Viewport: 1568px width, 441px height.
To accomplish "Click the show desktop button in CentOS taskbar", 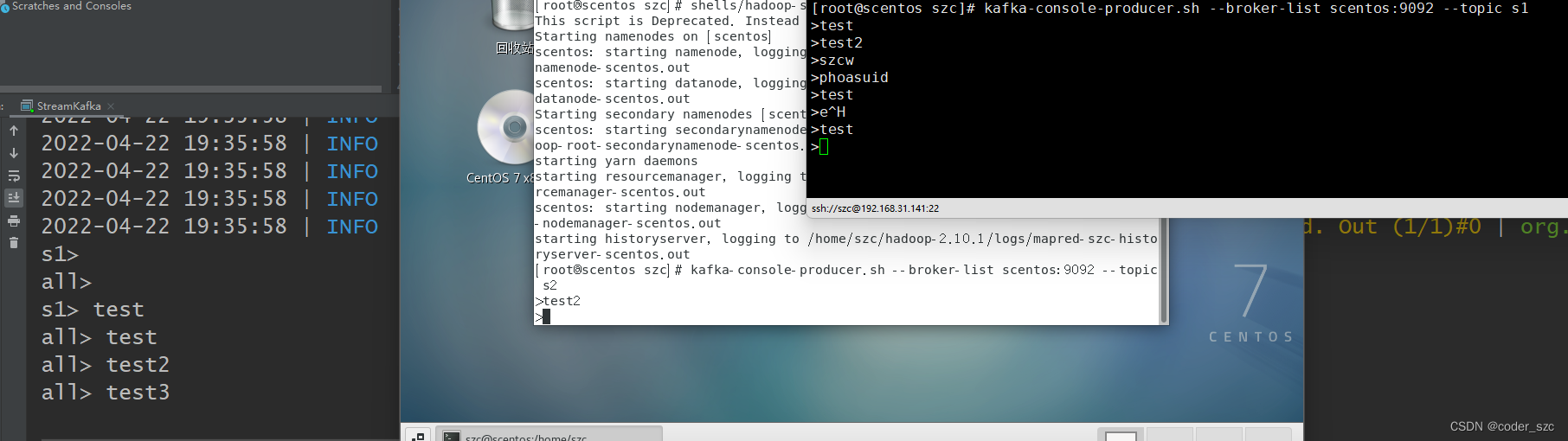I will tap(418, 436).
